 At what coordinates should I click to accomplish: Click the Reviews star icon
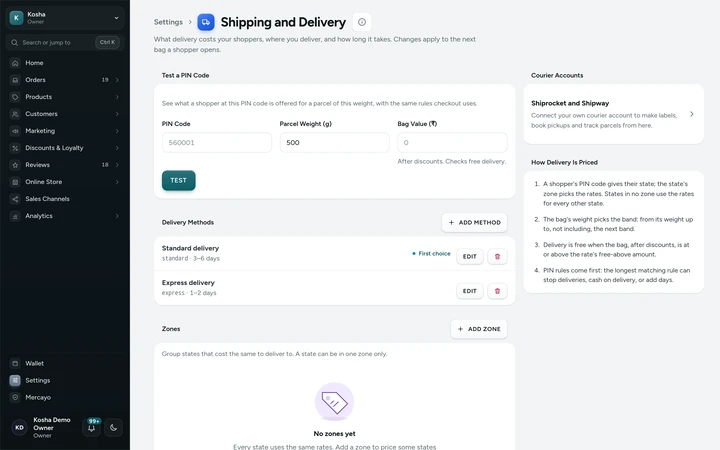tap(15, 165)
